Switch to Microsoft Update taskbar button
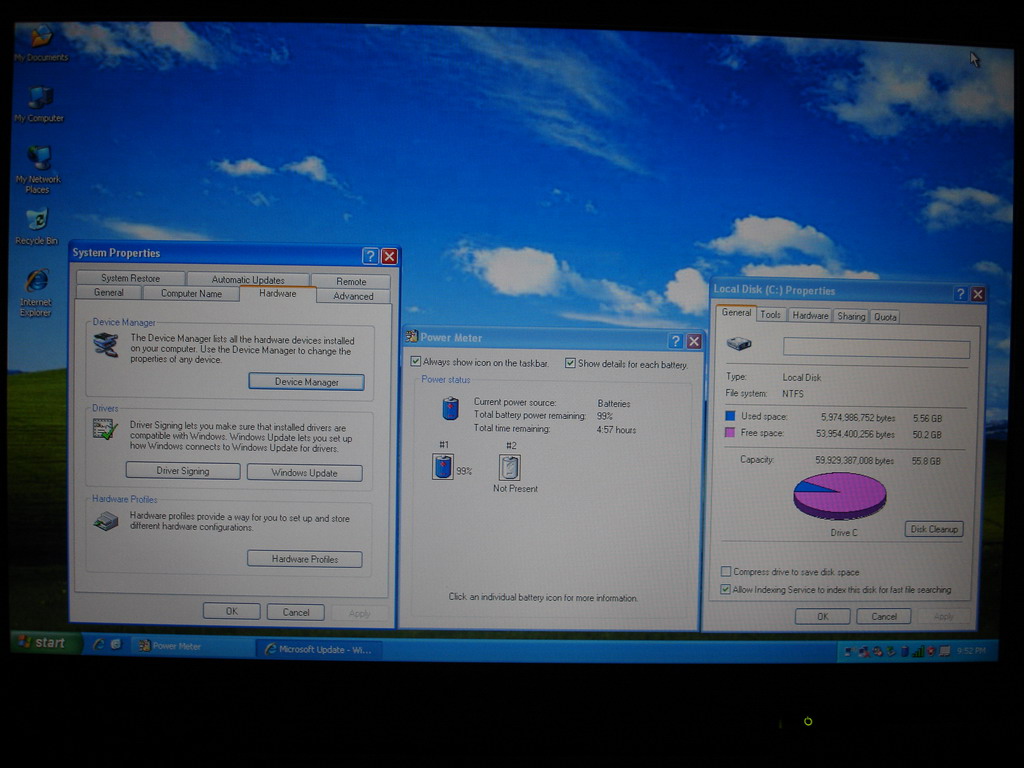 [x=319, y=649]
